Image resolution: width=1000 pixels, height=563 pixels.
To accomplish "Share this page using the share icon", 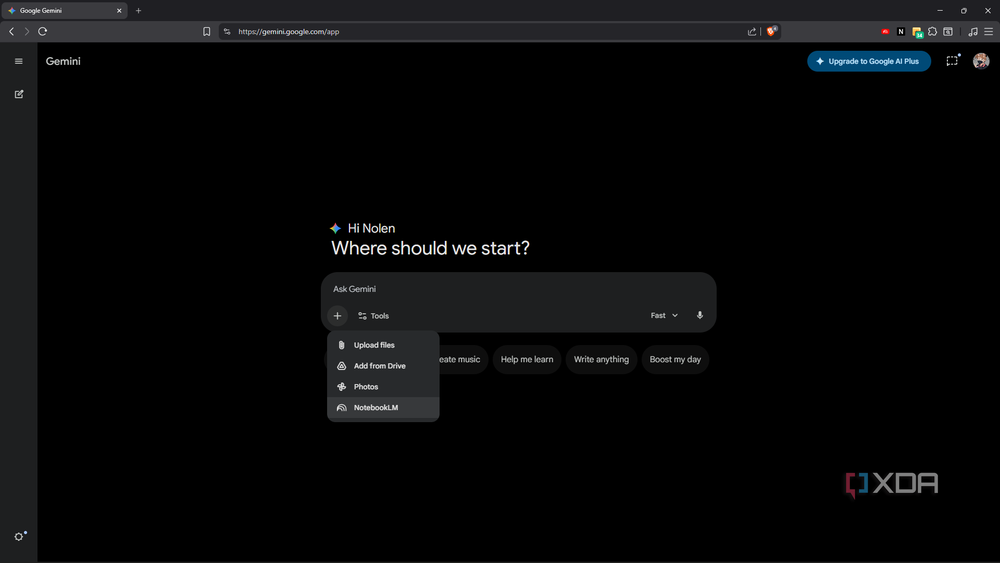I will [752, 31].
